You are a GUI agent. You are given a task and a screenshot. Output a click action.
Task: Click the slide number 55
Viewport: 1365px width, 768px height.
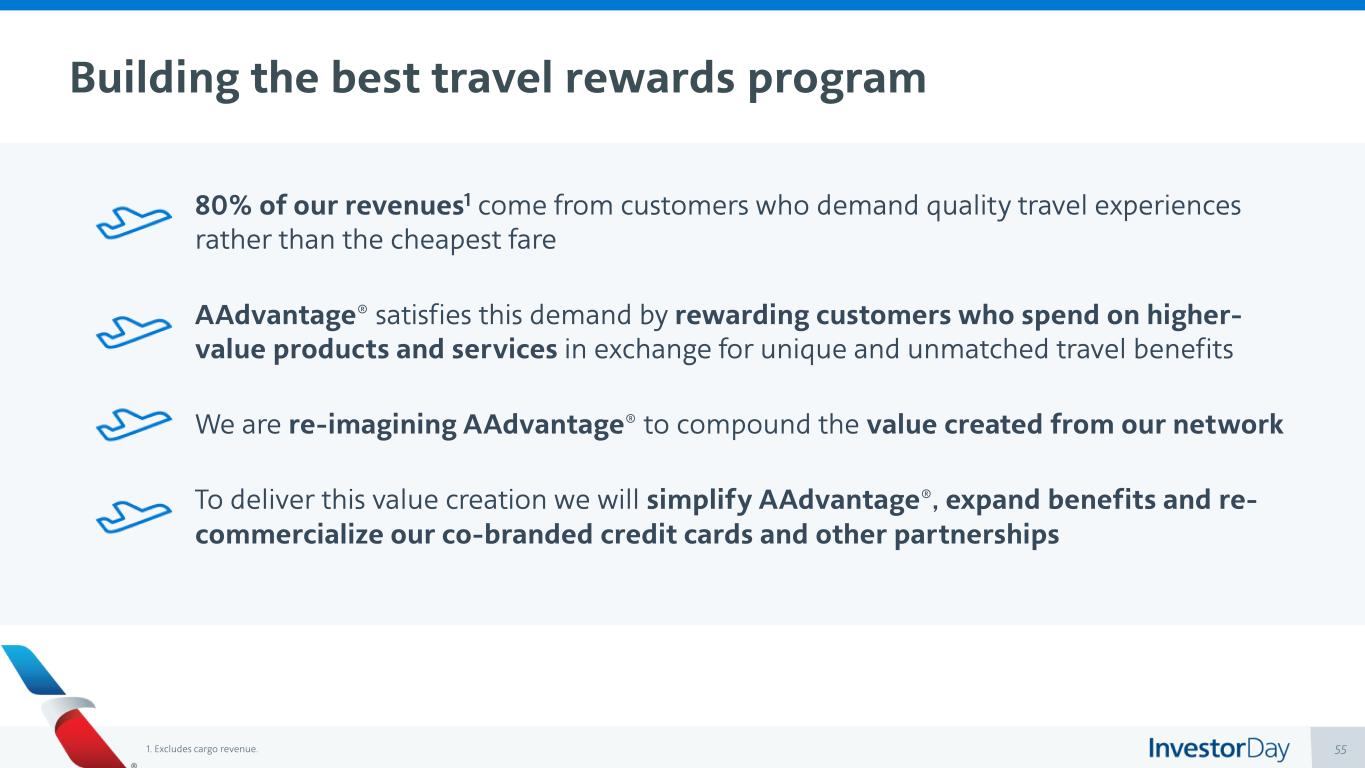[1340, 749]
